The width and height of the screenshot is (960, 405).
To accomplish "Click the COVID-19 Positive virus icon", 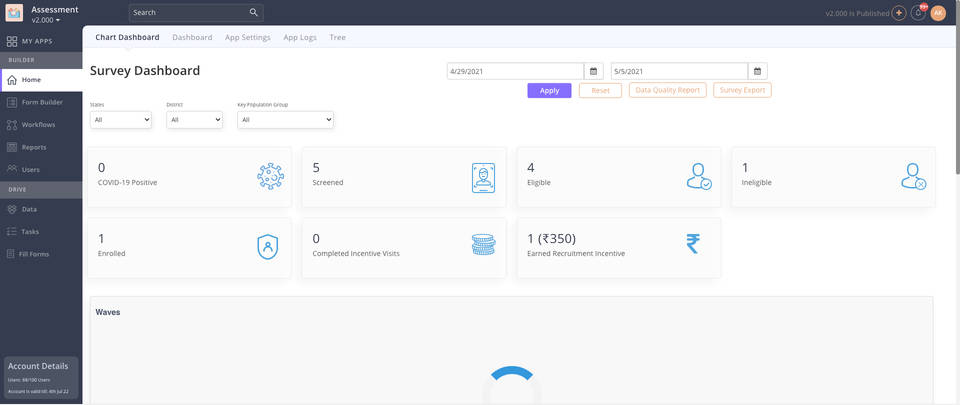I will (x=270, y=177).
